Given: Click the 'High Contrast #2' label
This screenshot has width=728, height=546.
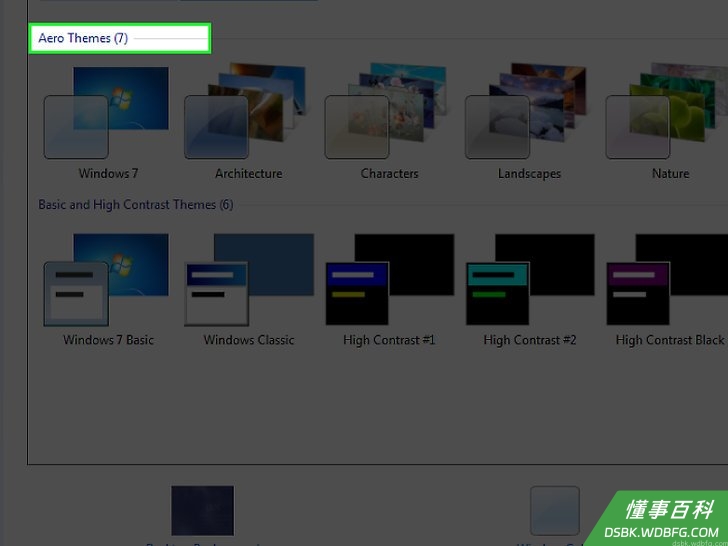Looking at the screenshot, I should pyautogui.click(x=530, y=340).
